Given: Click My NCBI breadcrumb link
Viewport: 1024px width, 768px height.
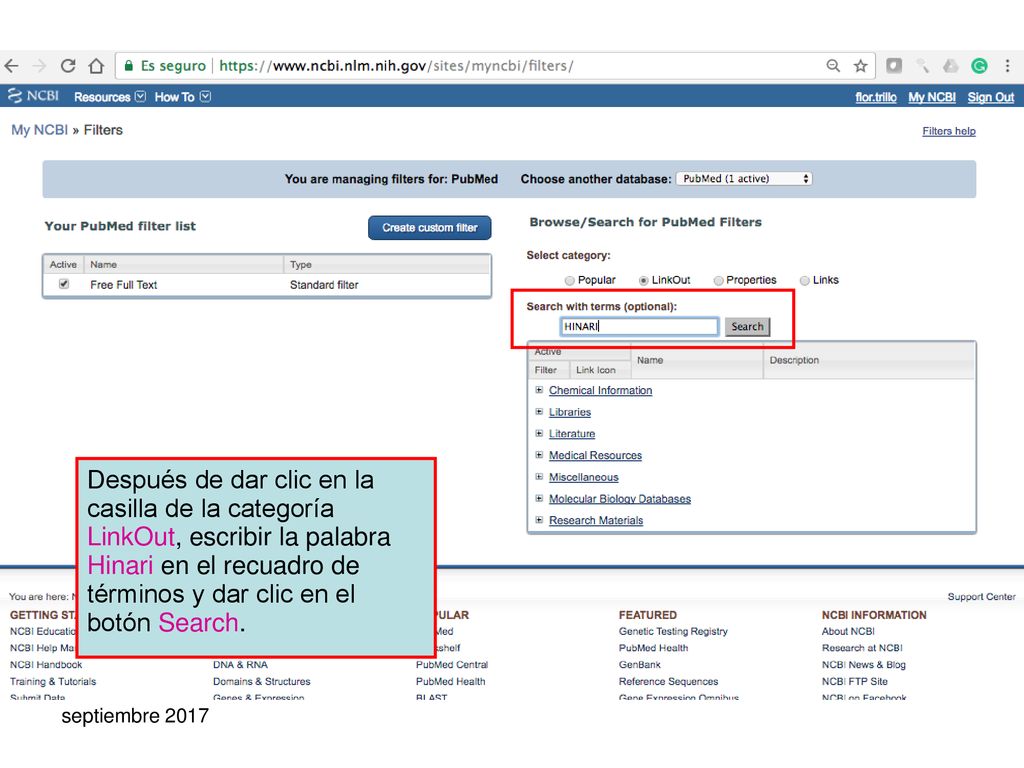Looking at the screenshot, I should [39, 130].
